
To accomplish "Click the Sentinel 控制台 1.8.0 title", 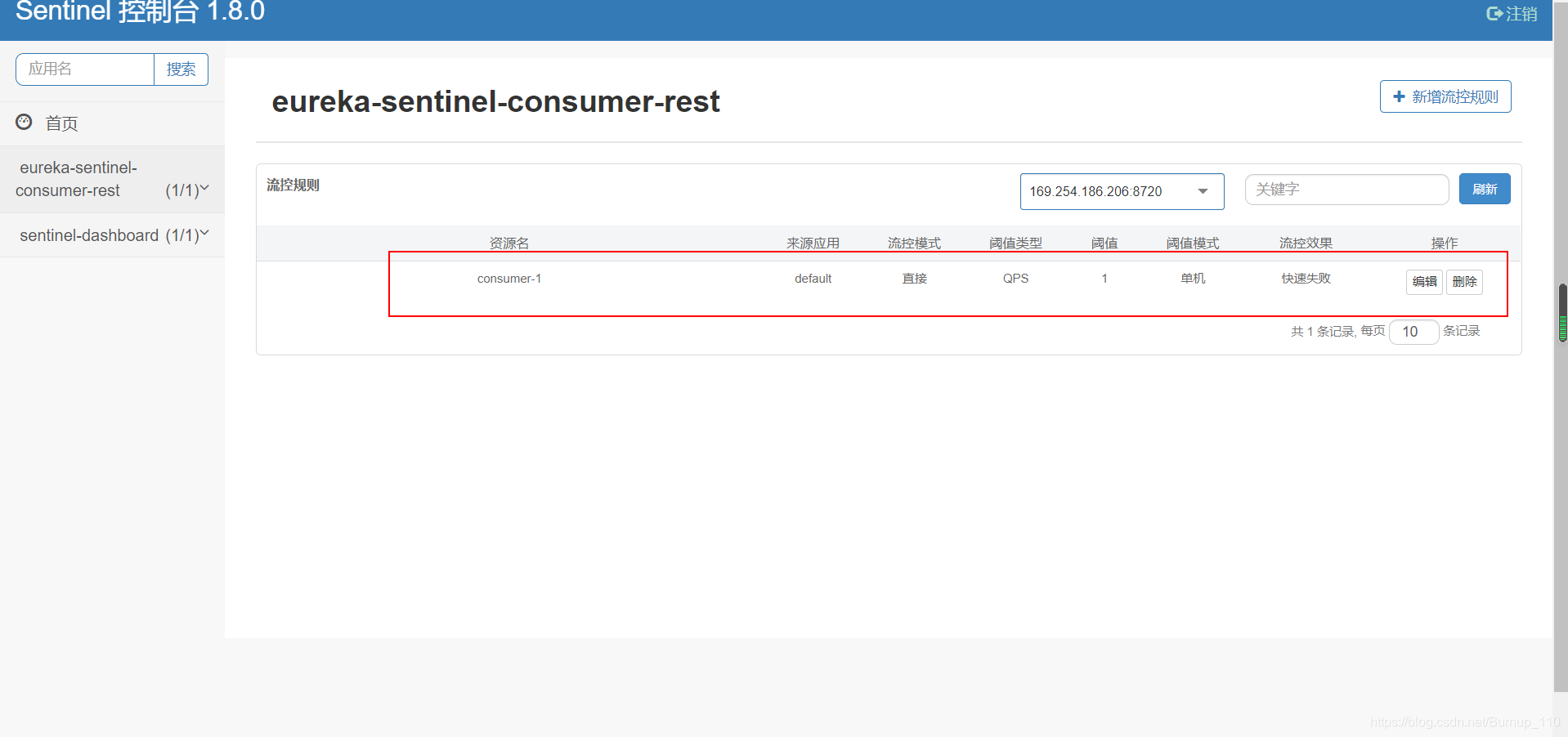I will pos(140,11).
